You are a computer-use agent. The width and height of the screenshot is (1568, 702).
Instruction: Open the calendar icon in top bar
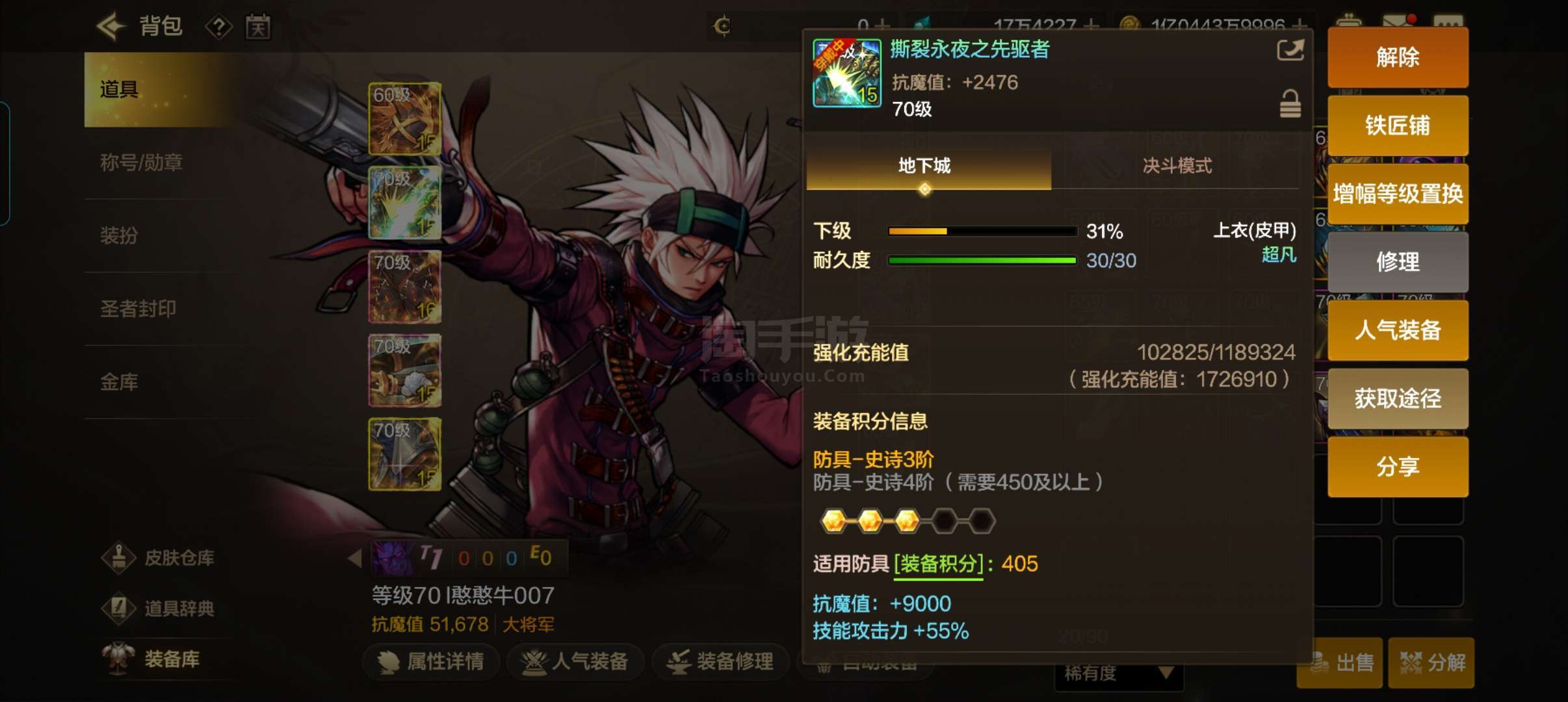point(258,27)
